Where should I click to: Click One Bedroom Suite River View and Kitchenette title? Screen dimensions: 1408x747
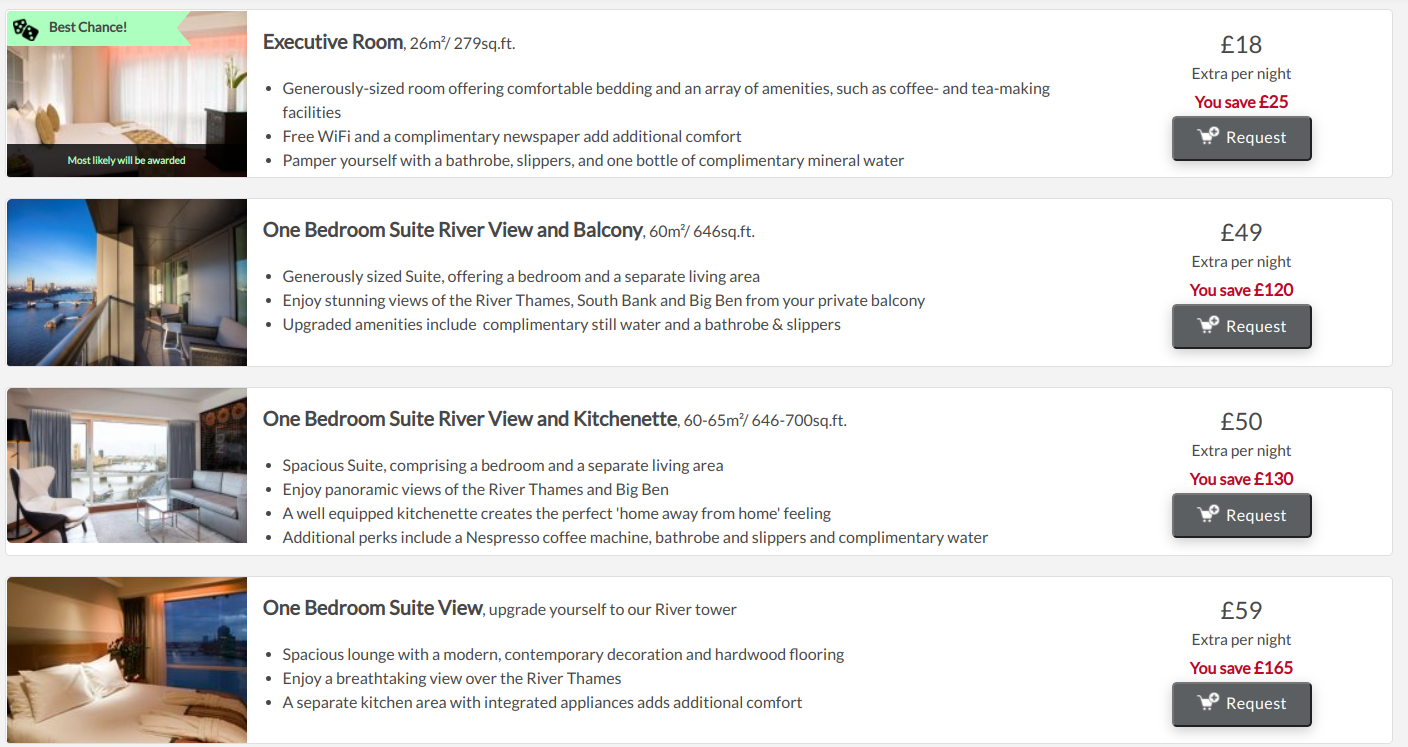469,419
